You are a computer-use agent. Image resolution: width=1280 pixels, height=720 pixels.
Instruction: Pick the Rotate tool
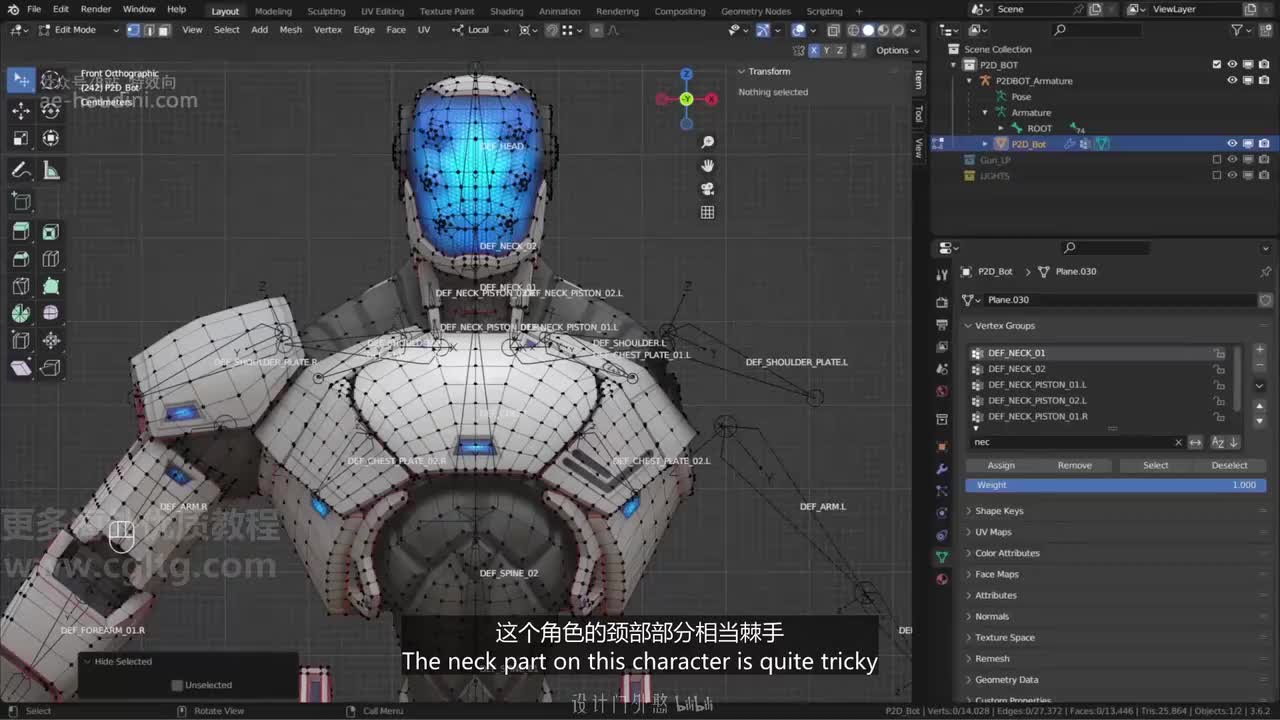coord(51,111)
